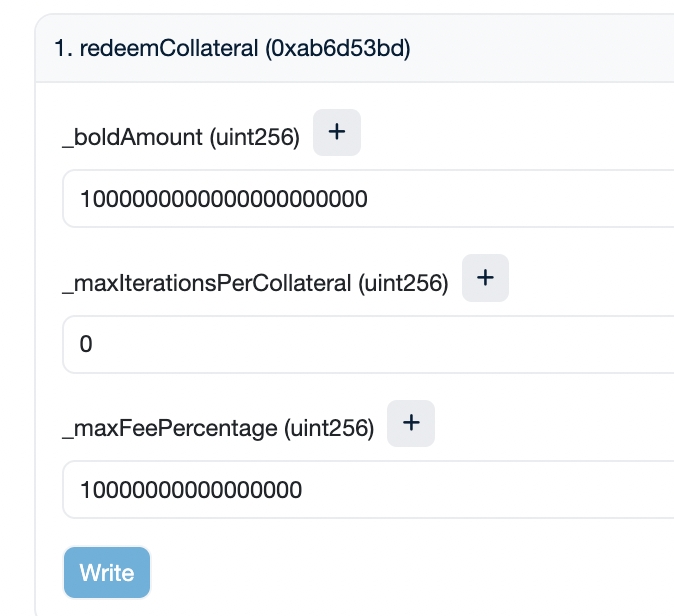The image size is (674, 616).
Task: Click the _boldAmount parameter label
Action: [133, 139]
